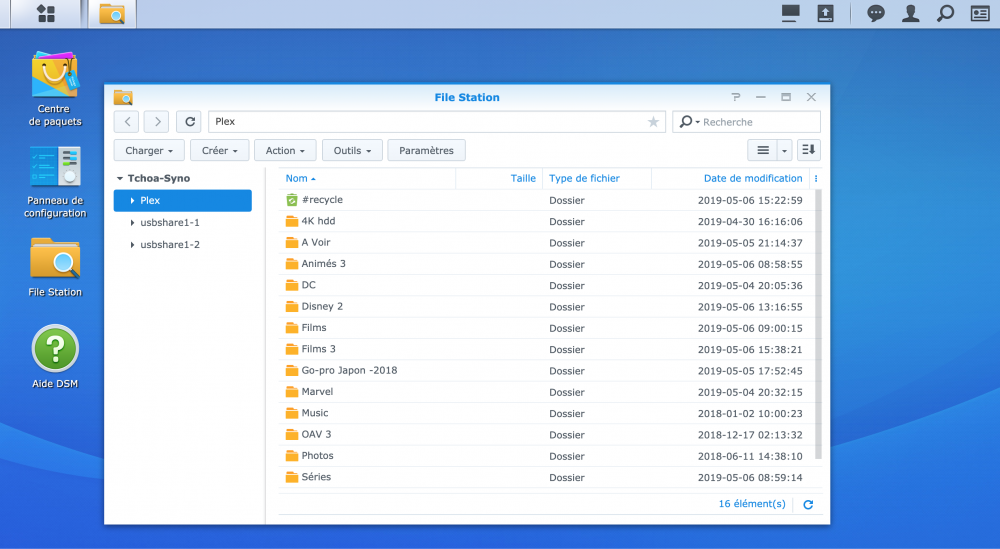This screenshot has height=549, width=1000.
Task: Open the Action dropdown menu
Action: 285,151
